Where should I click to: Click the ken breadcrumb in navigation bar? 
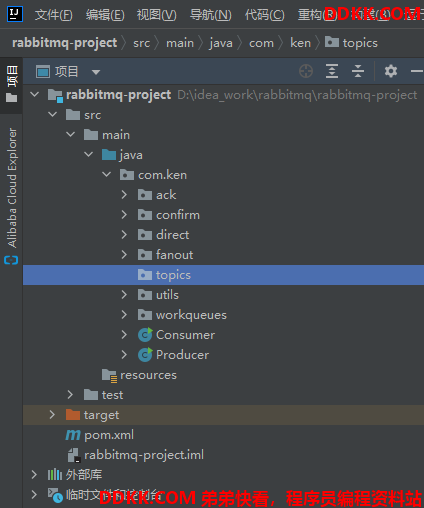tap(300, 43)
